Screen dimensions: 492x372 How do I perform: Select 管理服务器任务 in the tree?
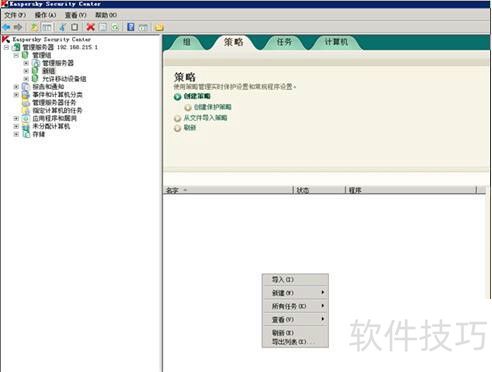pos(54,103)
